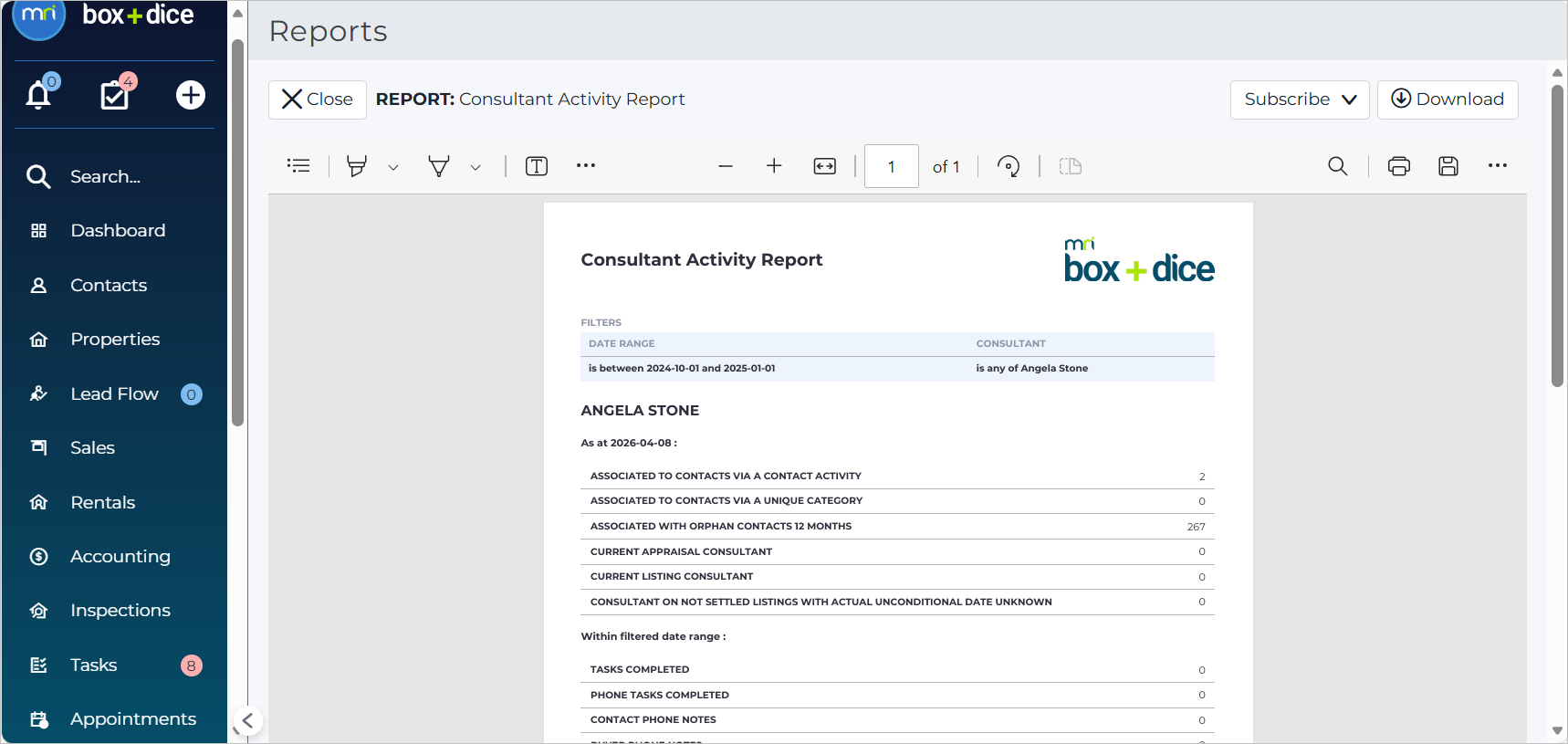Screen dimensions: 1568x744
Task: Open PDF settings ellipsis at far right
Action: [1498, 165]
